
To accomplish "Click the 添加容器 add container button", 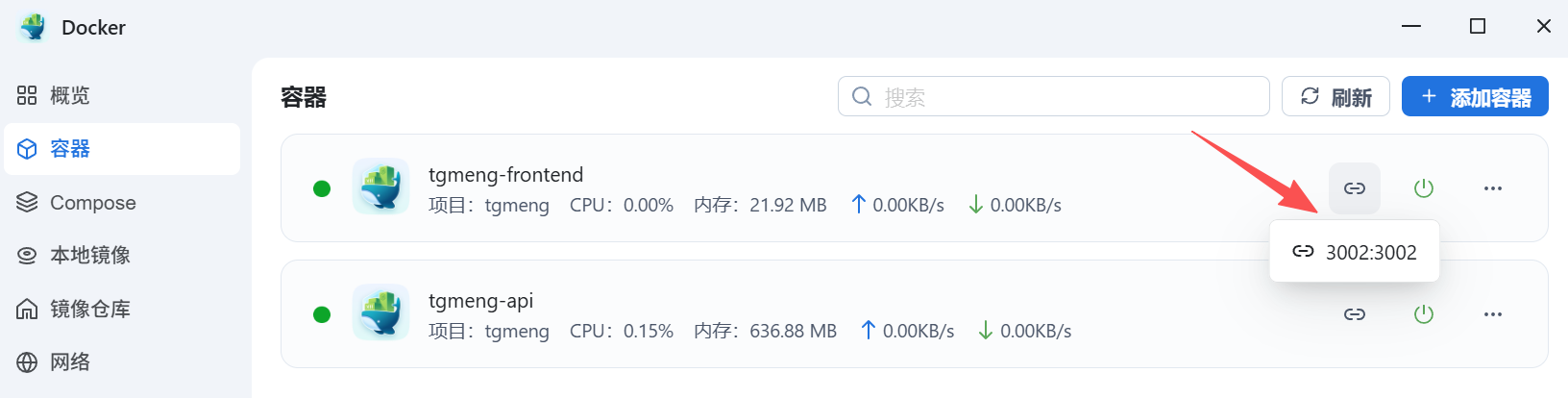I will (1475, 96).
